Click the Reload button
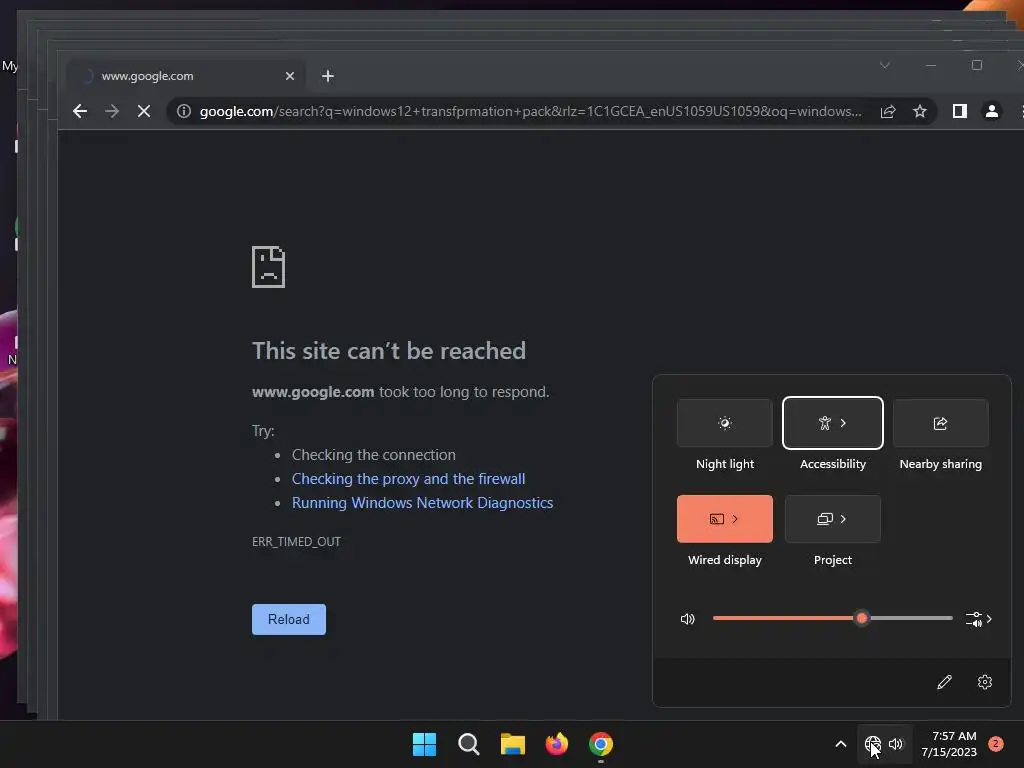Image resolution: width=1024 pixels, height=768 pixels. point(289,619)
